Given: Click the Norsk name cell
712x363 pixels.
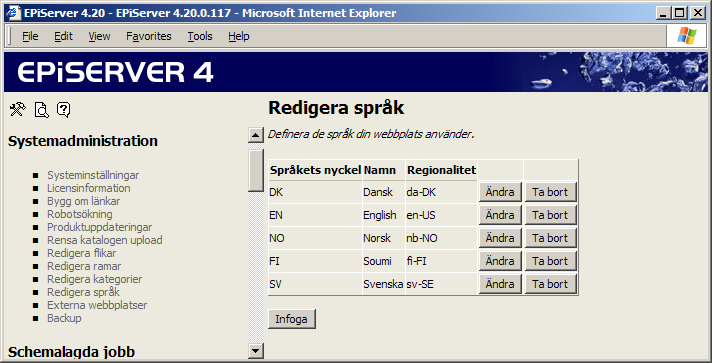Looking at the screenshot, I should click(384, 238).
